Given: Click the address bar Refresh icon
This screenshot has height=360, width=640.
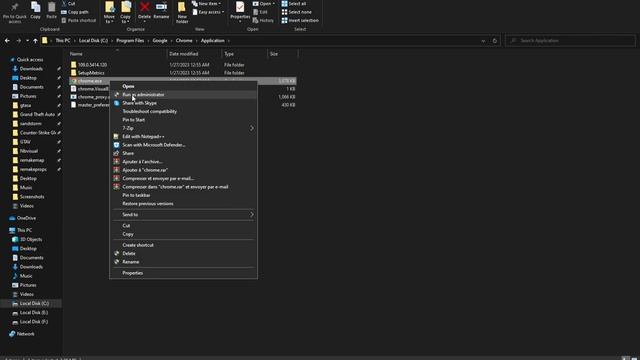Looking at the screenshot, I should point(495,41).
